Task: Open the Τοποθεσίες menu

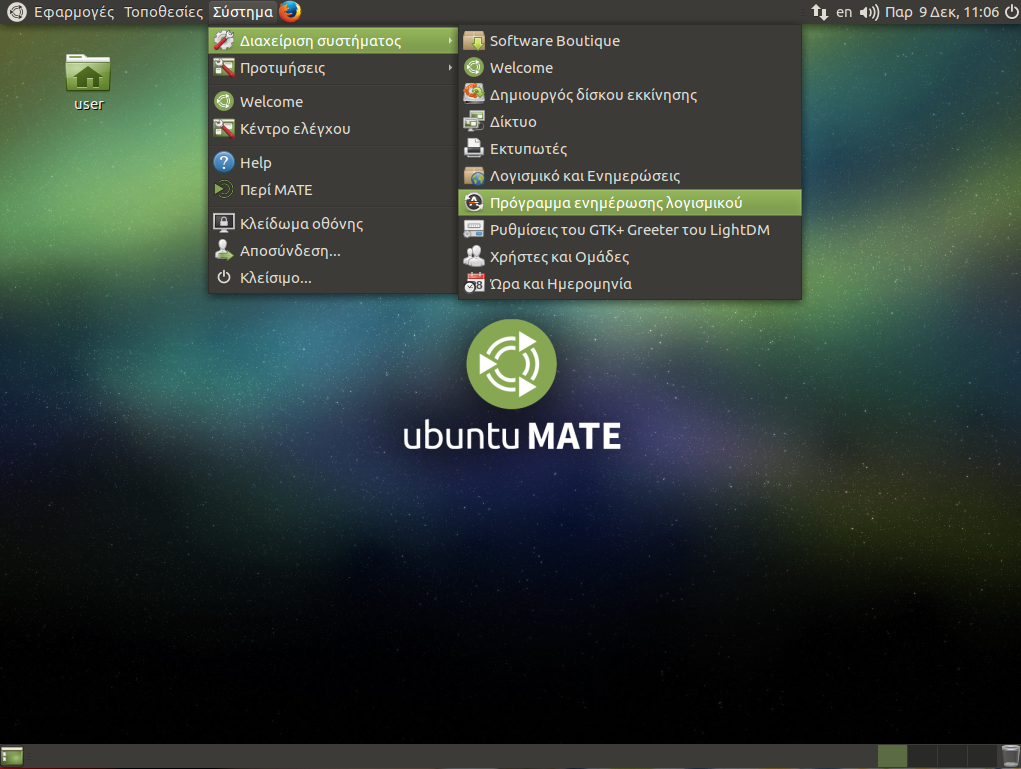Action: [x=164, y=12]
